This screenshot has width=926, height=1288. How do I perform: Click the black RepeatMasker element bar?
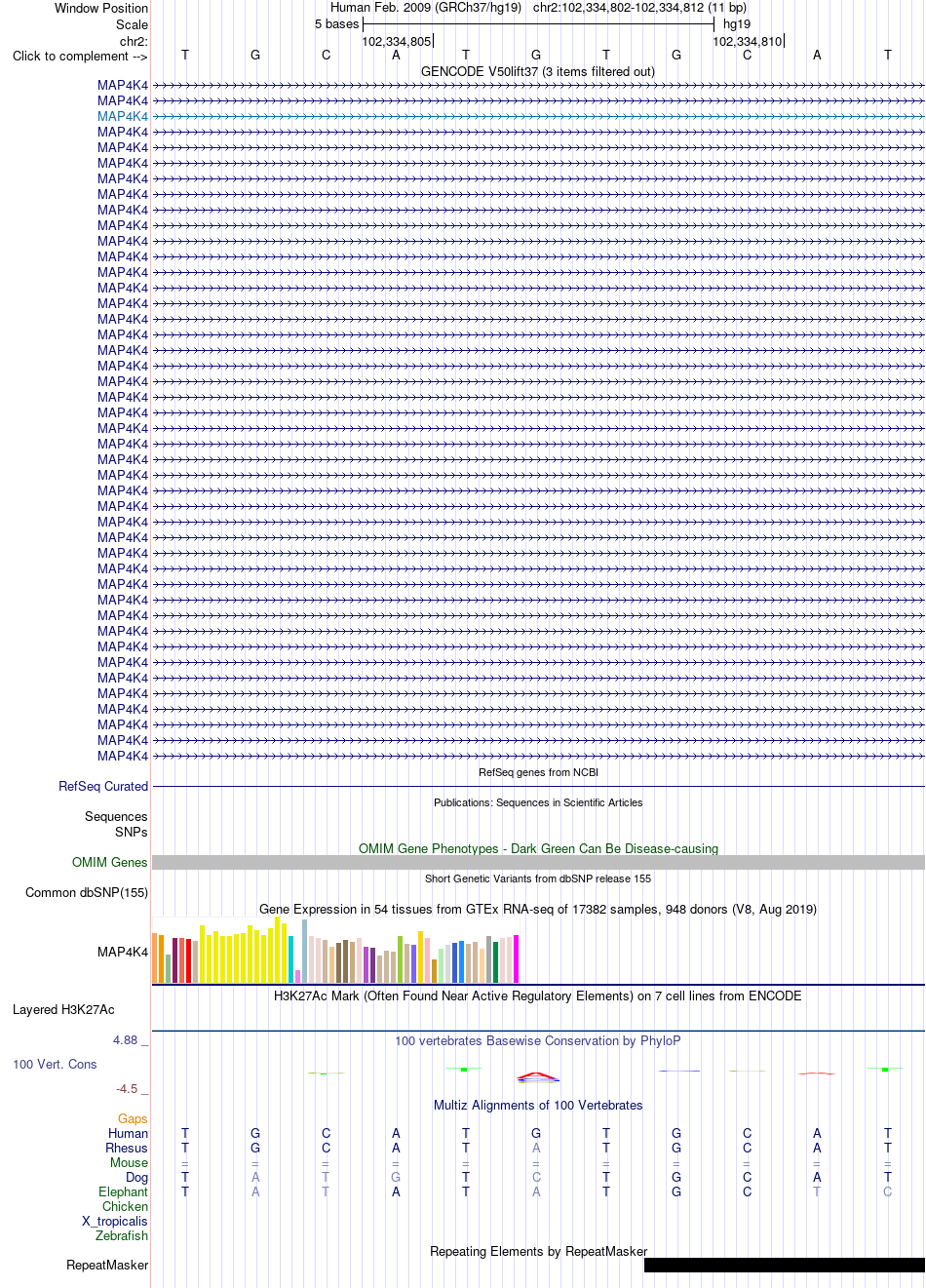tap(785, 1265)
